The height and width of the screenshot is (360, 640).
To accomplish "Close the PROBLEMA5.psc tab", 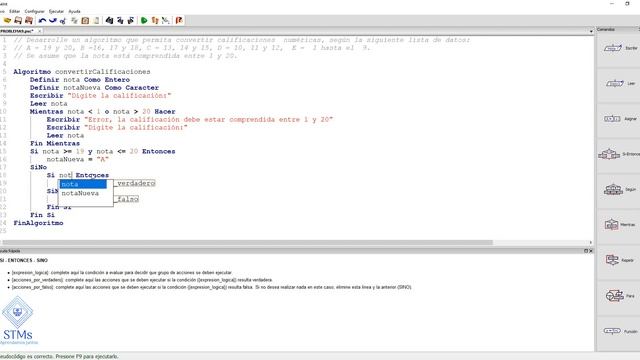I will pos(40,31).
